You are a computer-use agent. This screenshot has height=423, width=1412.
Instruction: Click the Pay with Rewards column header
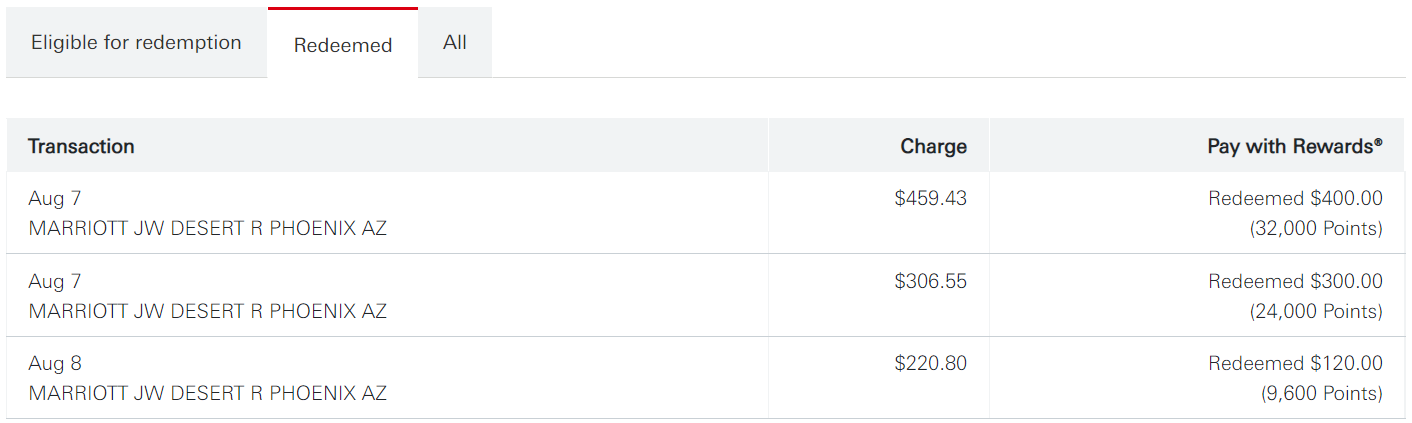[1294, 146]
